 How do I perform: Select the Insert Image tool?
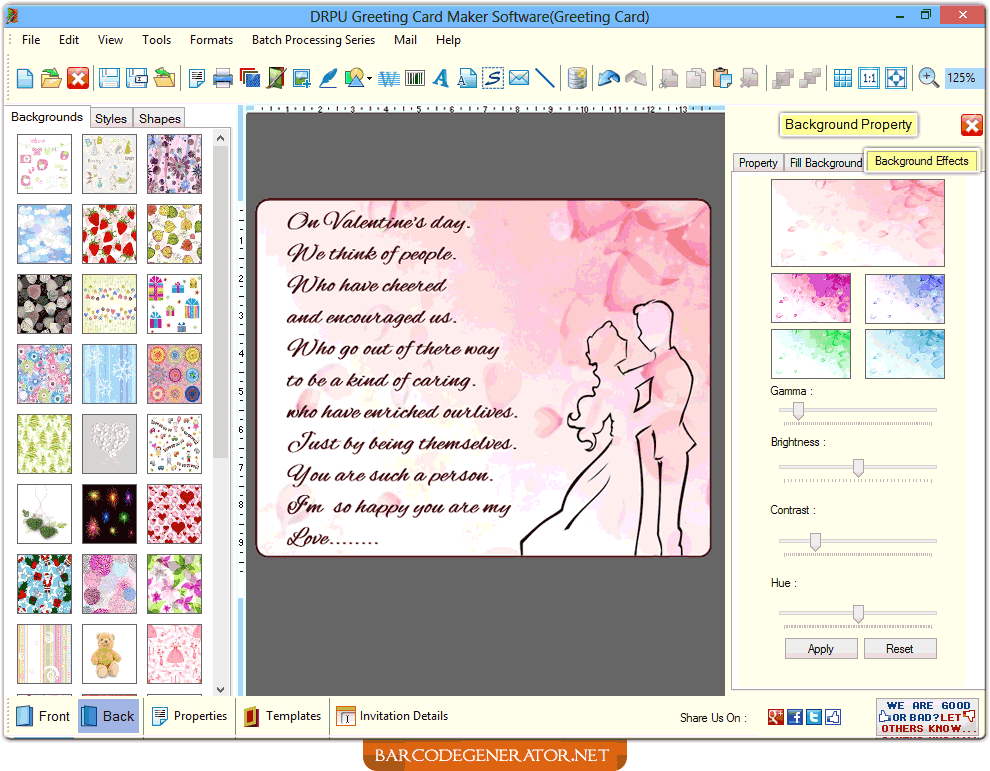pos(303,78)
